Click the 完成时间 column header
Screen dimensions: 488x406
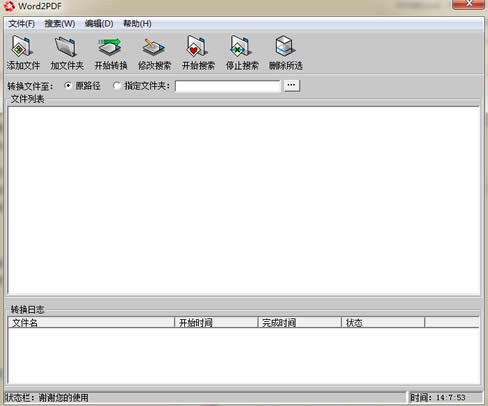(x=299, y=322)
